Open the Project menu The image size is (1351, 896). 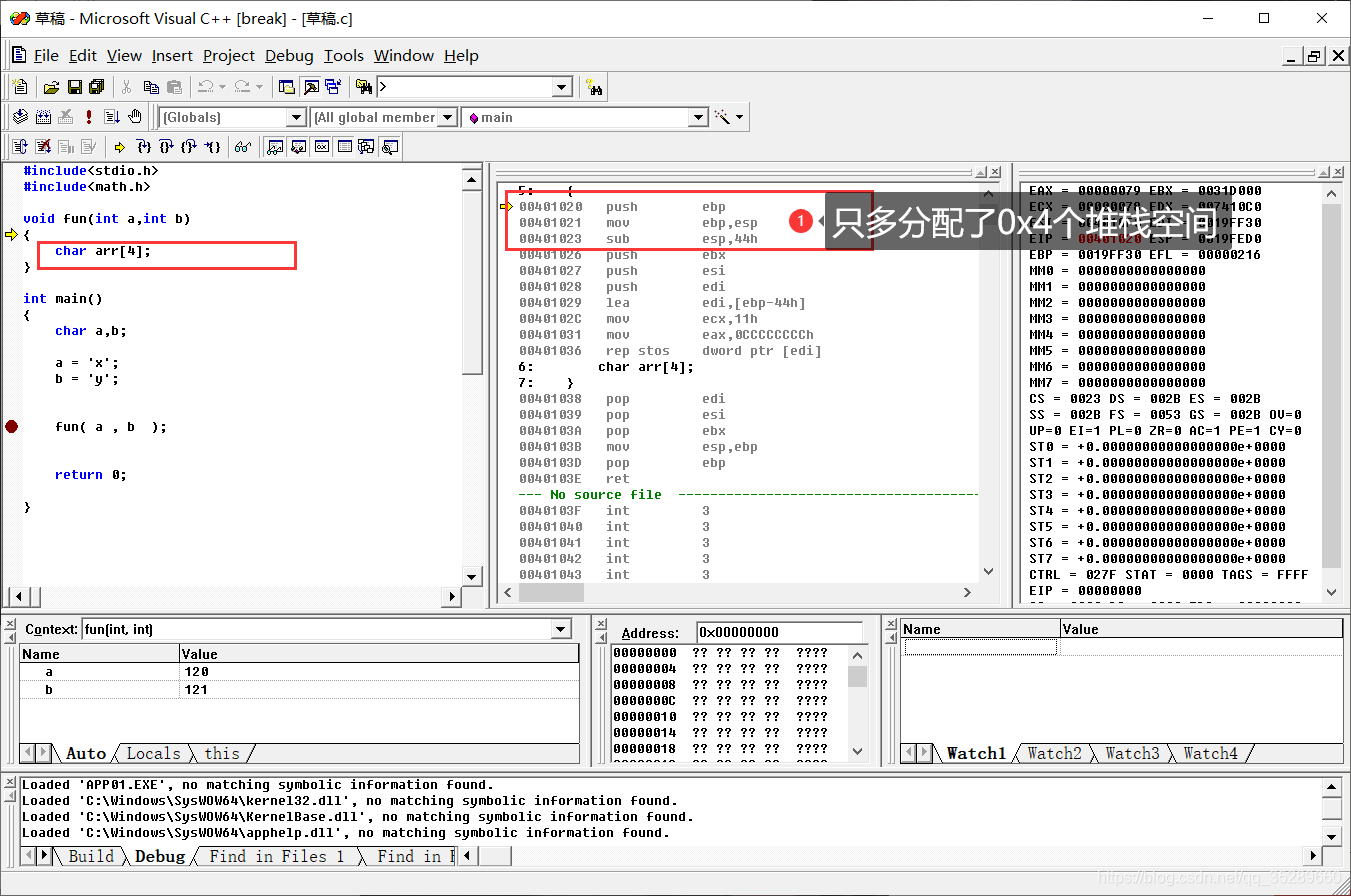coord(229,56)
